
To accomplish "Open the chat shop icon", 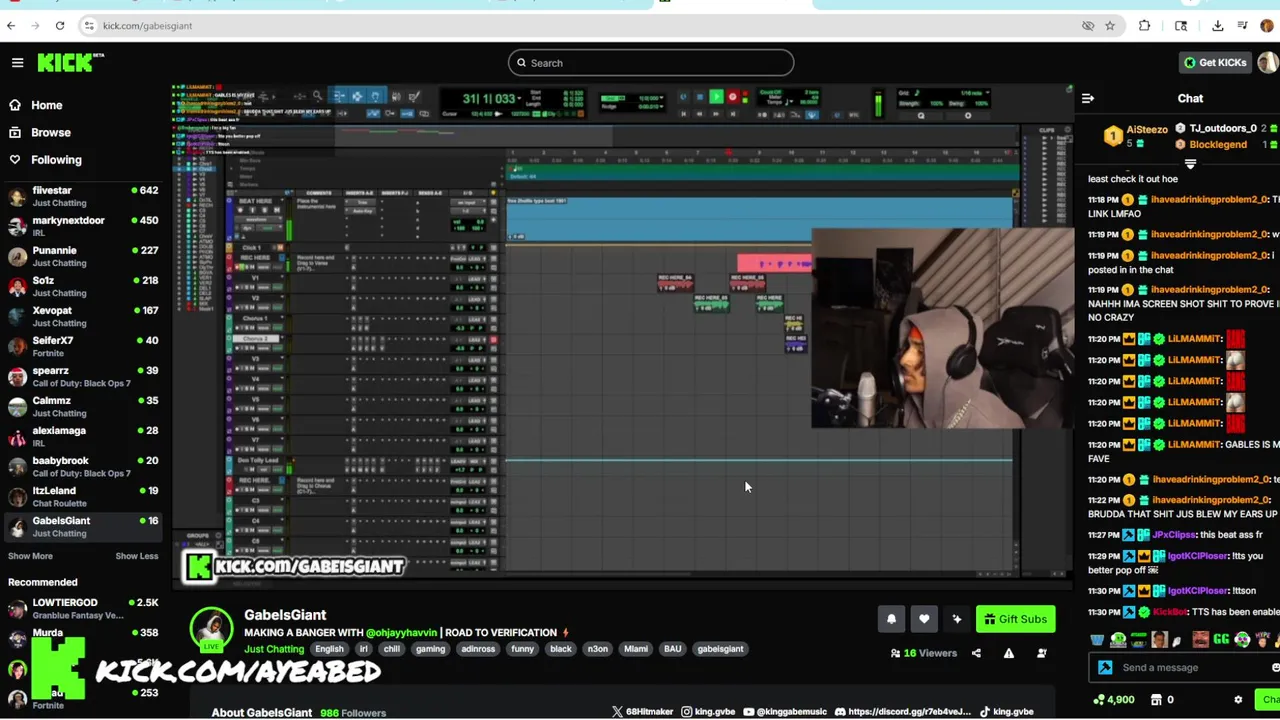I will (1157, 700).
